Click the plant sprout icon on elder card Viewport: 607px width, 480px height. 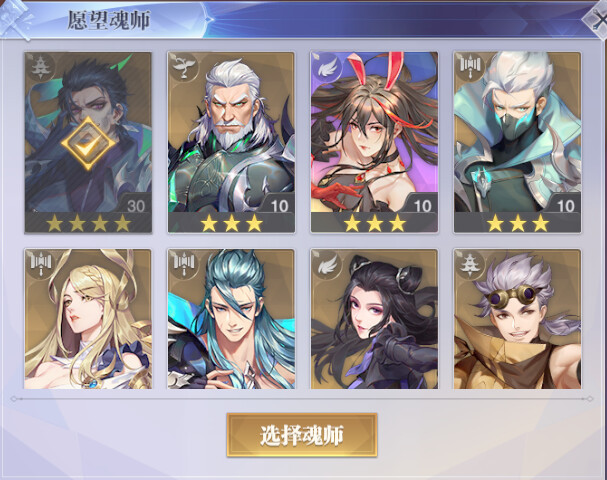pyautogui.click(x=182, y=67)
